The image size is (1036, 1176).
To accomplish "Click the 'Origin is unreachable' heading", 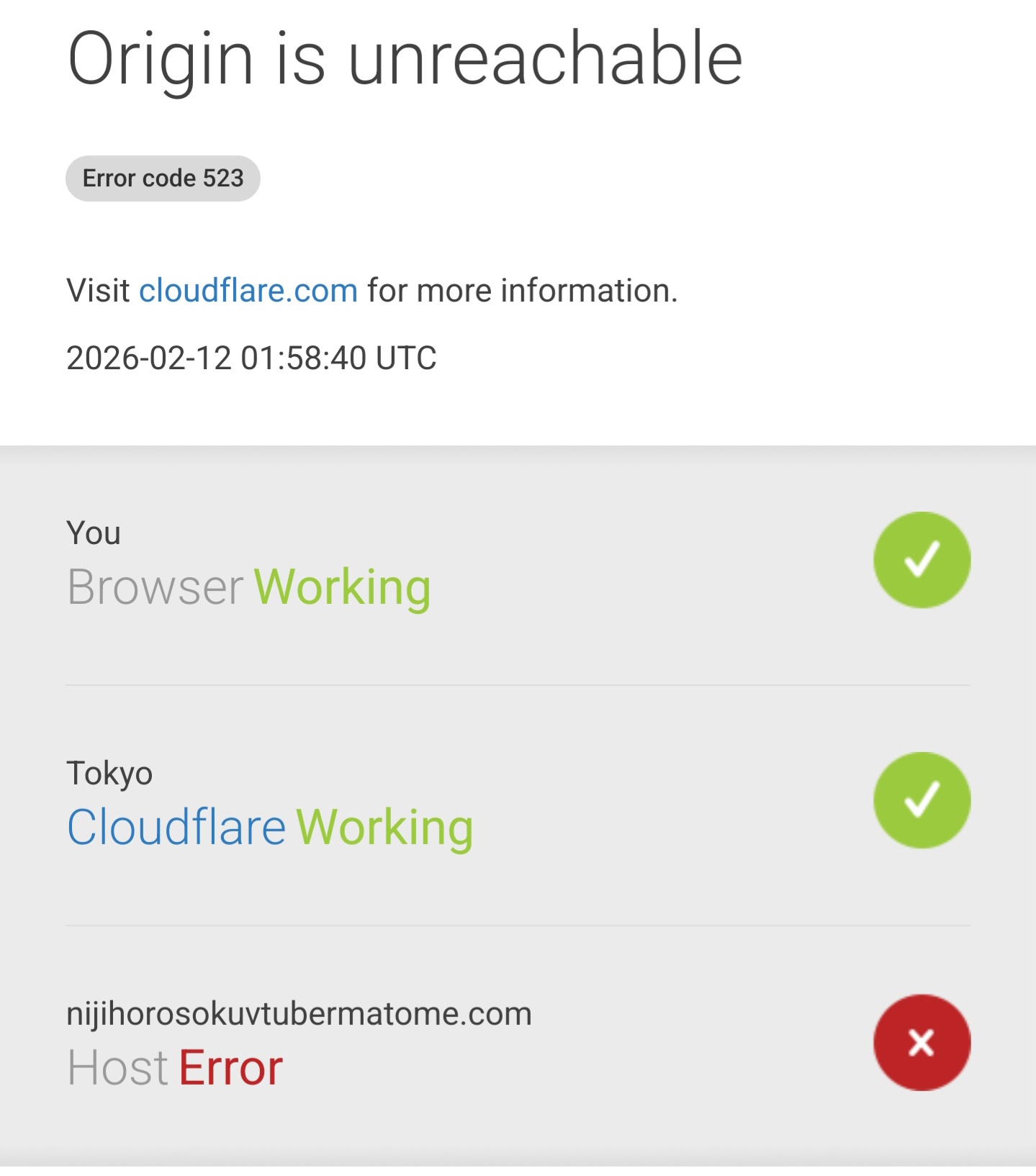I will [405, 59].
